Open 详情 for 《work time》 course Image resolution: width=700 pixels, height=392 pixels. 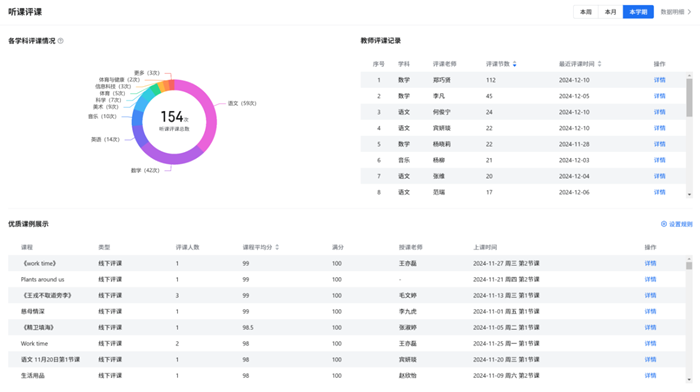tap(650, 263)
